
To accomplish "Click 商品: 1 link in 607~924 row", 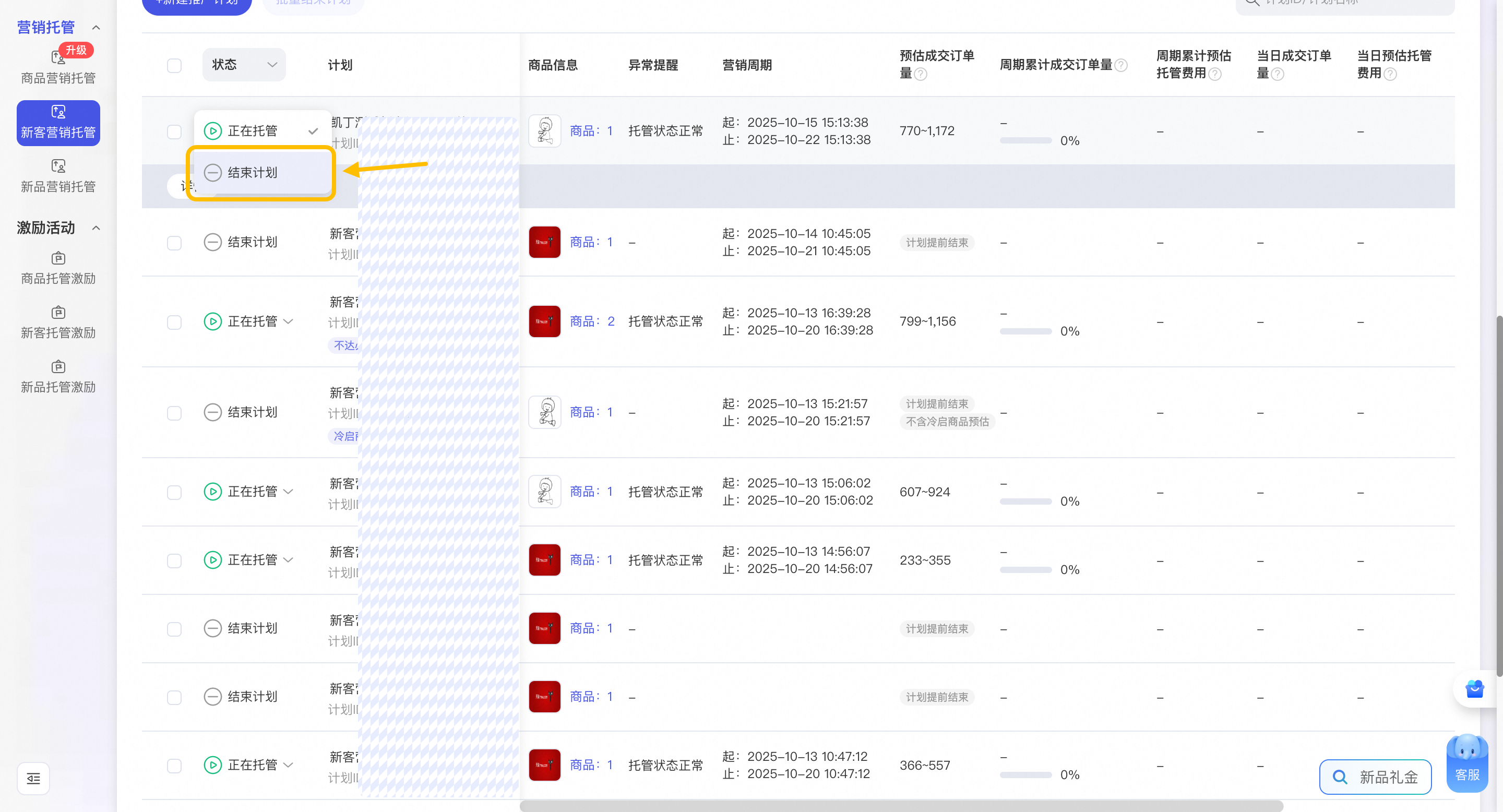I will [x=591, y=492].
